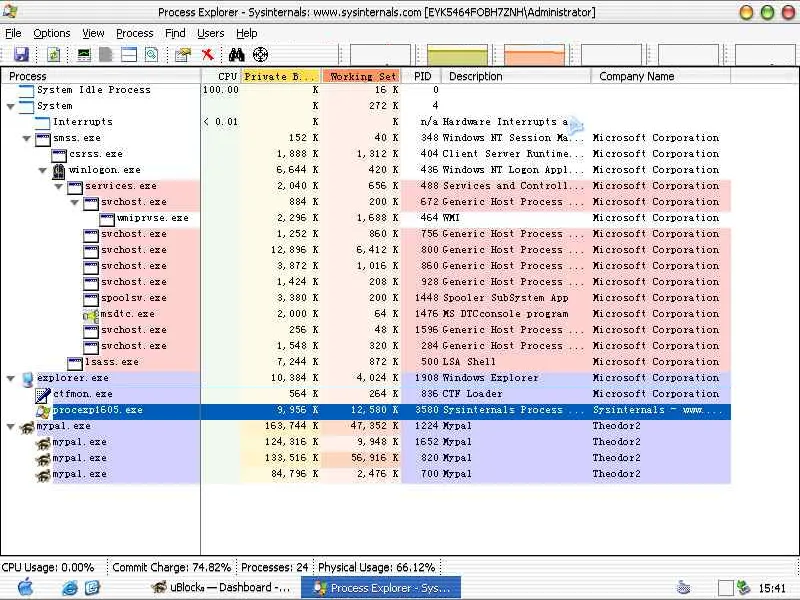
Task: Open the Properties toolbar icon
Action: pyautogui.click(x=183, y=54)
